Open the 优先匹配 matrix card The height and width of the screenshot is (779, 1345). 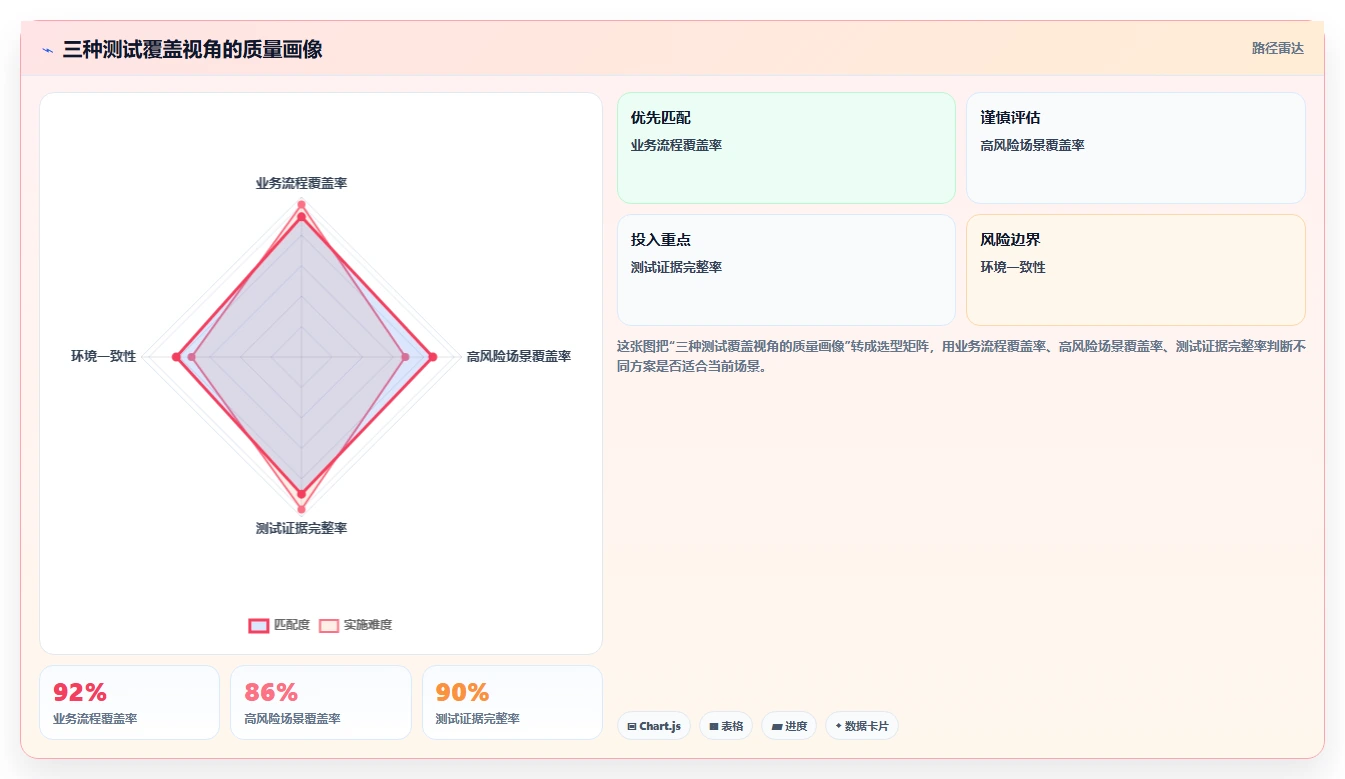click(x=786, y=148)
